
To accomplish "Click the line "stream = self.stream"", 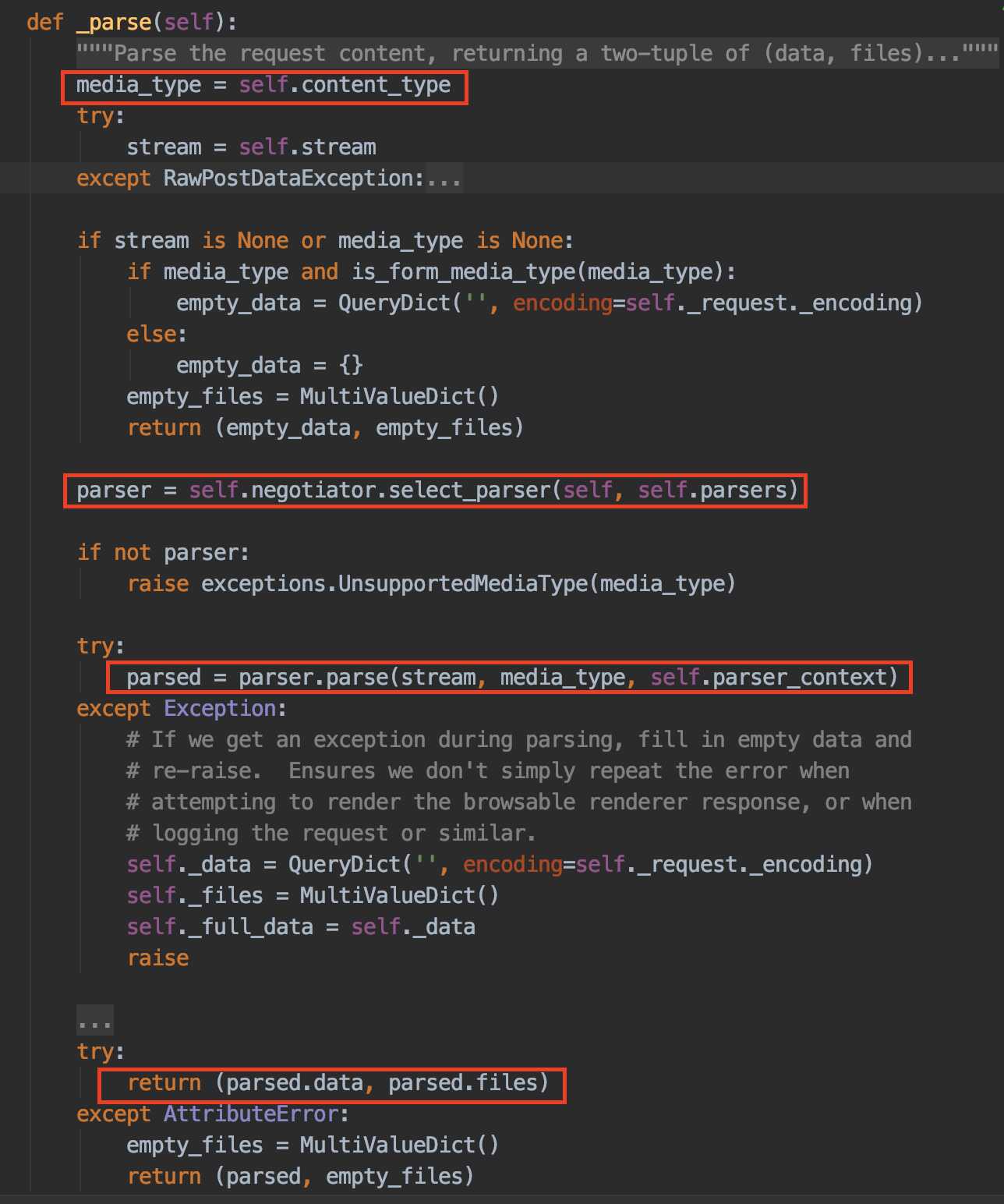I will pos(251,147).
